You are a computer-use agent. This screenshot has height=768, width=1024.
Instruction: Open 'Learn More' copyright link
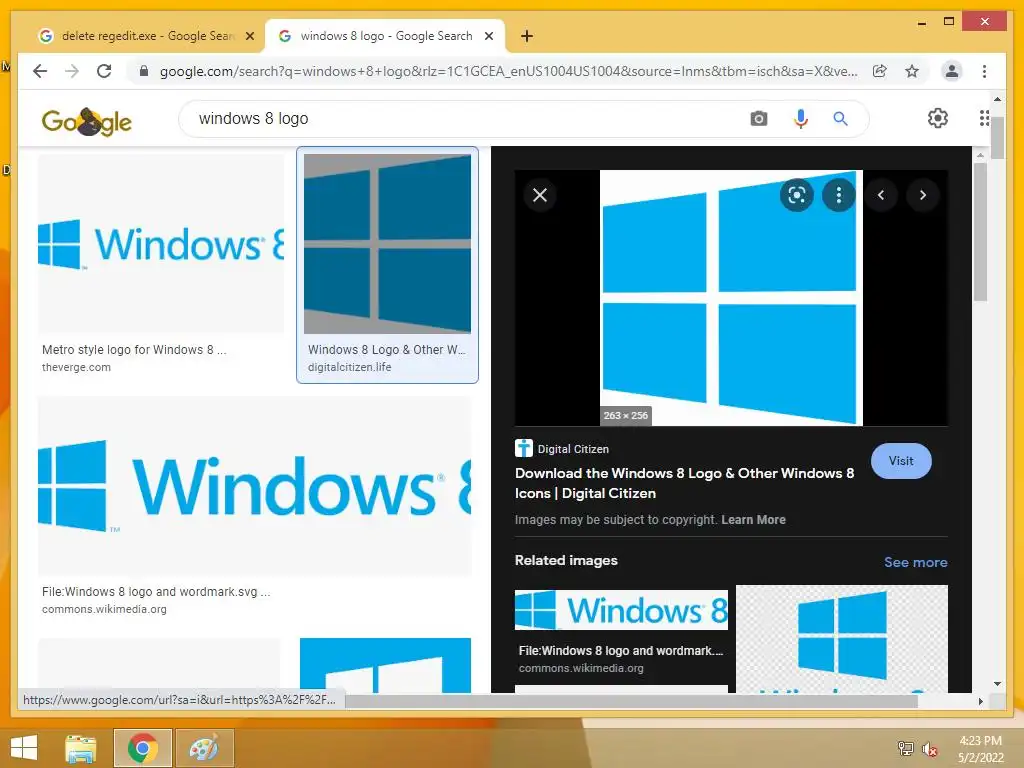pyautogui.click(x=753, y=520)
